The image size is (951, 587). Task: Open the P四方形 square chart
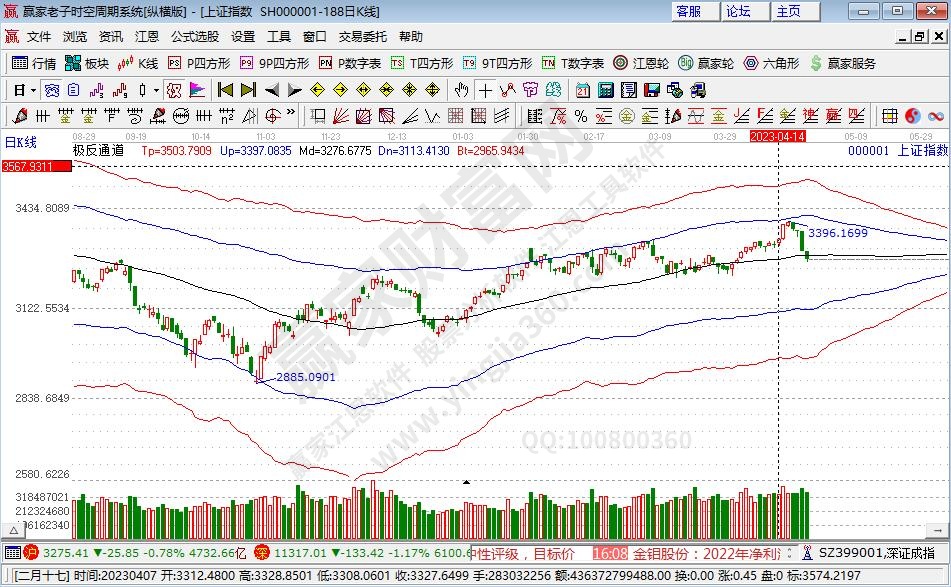pos(198,63)
